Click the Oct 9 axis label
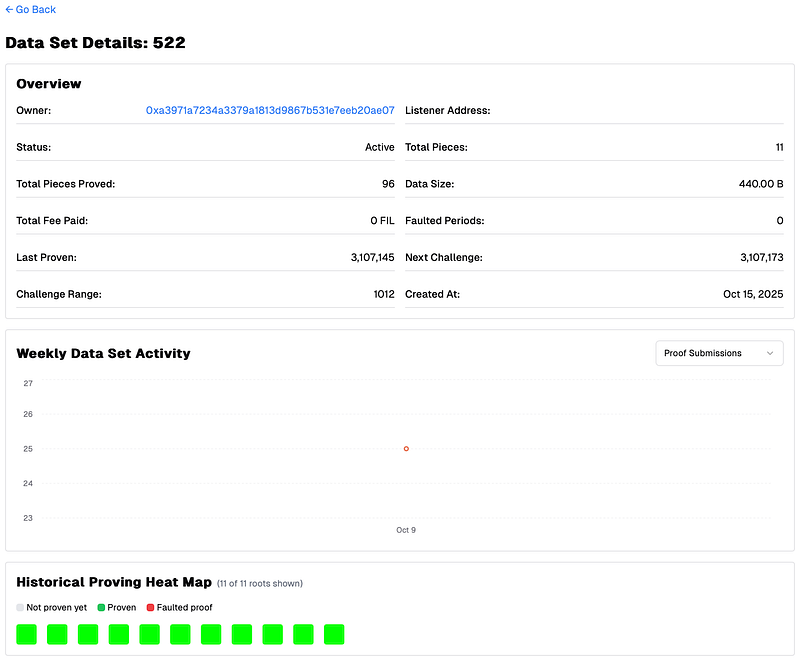The image size is (800, 662). coord(406,530)
